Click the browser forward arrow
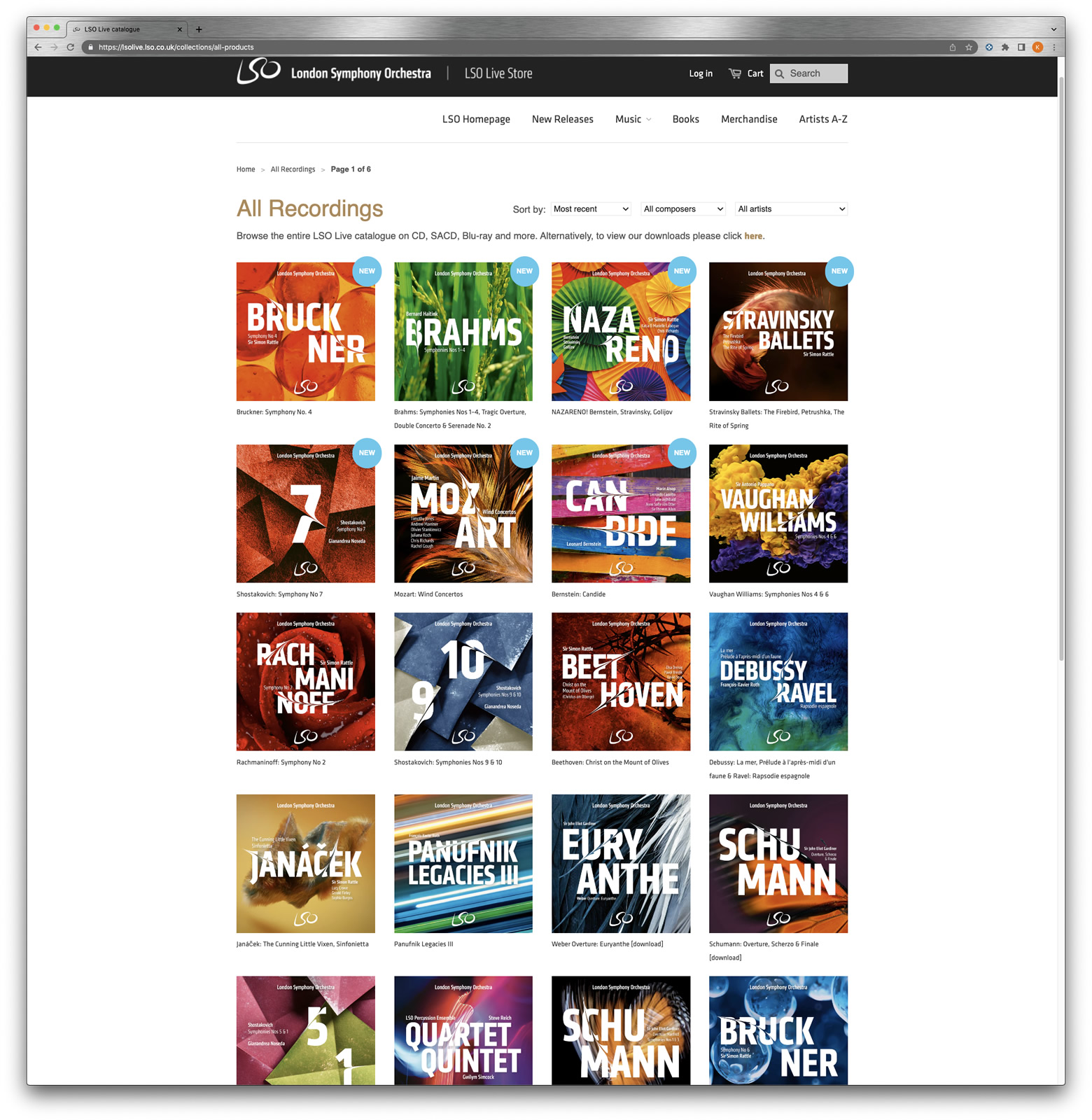This screenshot has width=1092, height=1120. [54, 47]
